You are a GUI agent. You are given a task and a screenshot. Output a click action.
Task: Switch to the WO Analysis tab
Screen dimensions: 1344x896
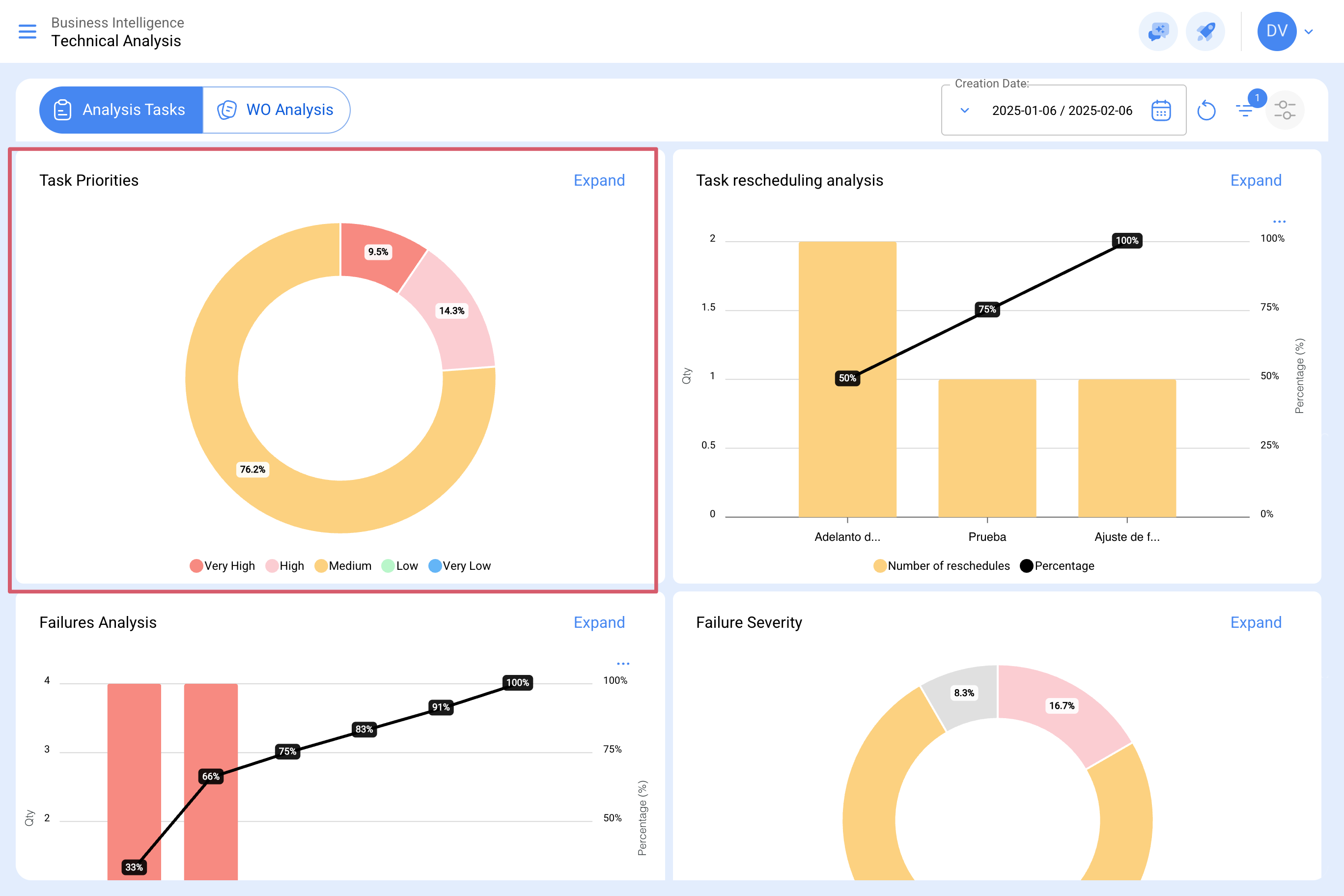click(276, 110)
